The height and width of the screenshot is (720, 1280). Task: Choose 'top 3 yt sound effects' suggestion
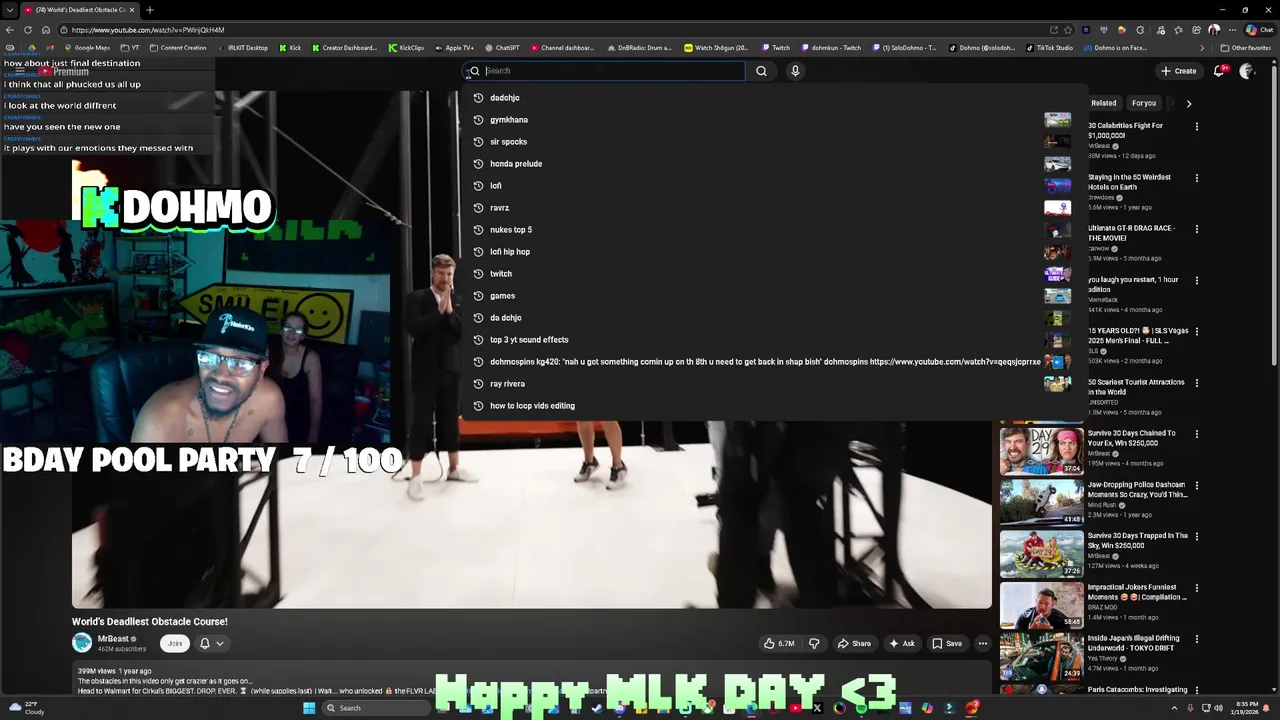(529, 340)
